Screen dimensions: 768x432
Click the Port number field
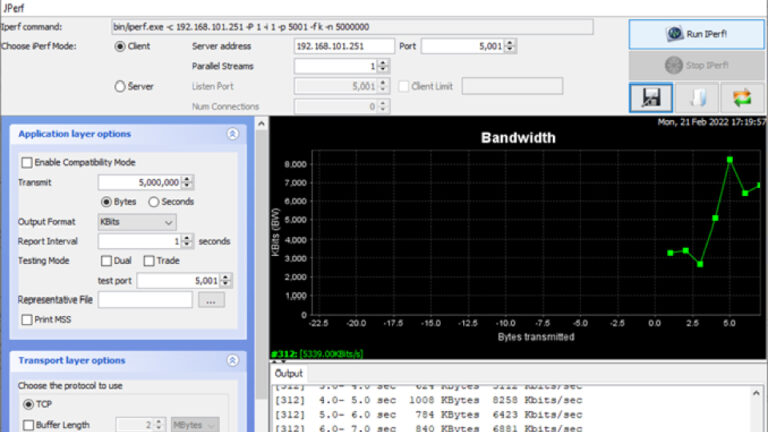pos(463,47)
